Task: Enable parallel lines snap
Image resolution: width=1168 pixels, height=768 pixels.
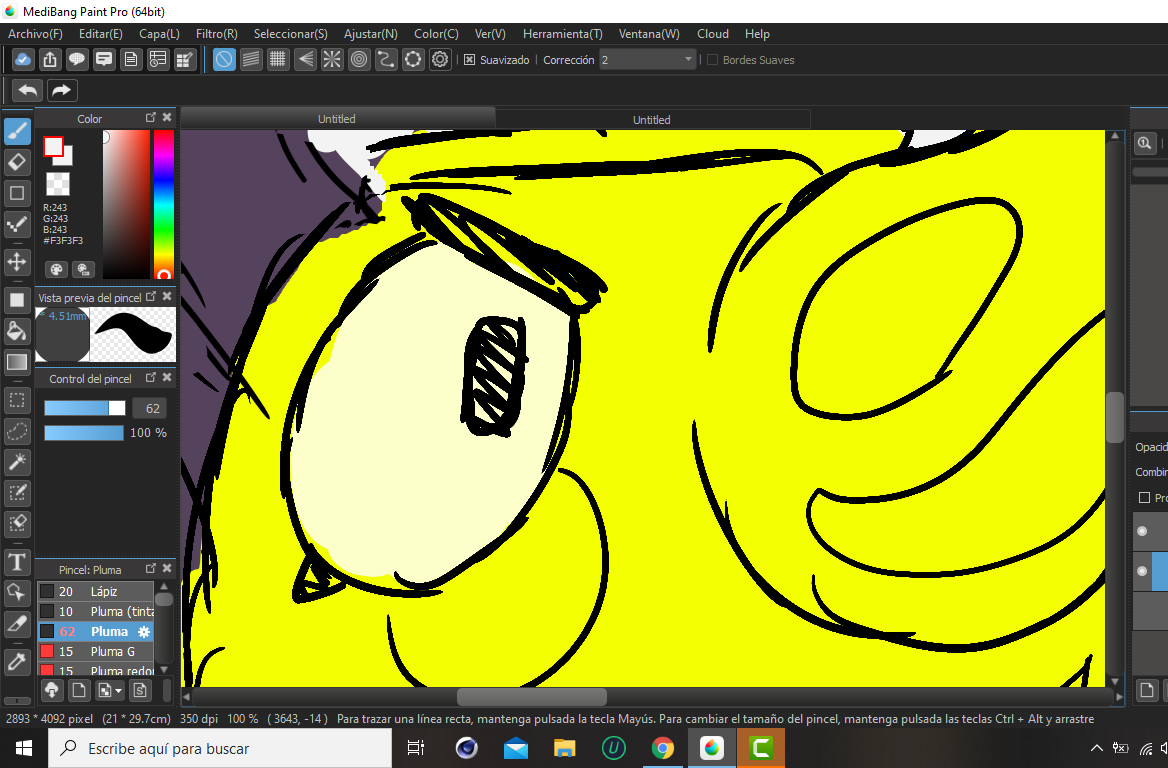Action: 251,60
